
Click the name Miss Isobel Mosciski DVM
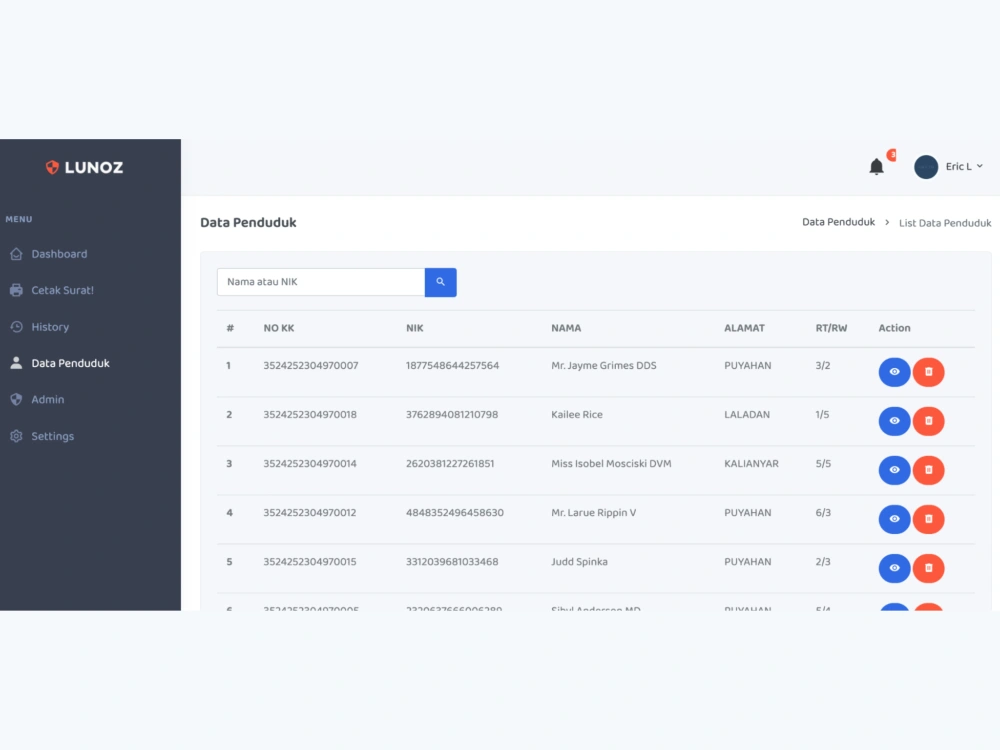click(x=611, y=464)
